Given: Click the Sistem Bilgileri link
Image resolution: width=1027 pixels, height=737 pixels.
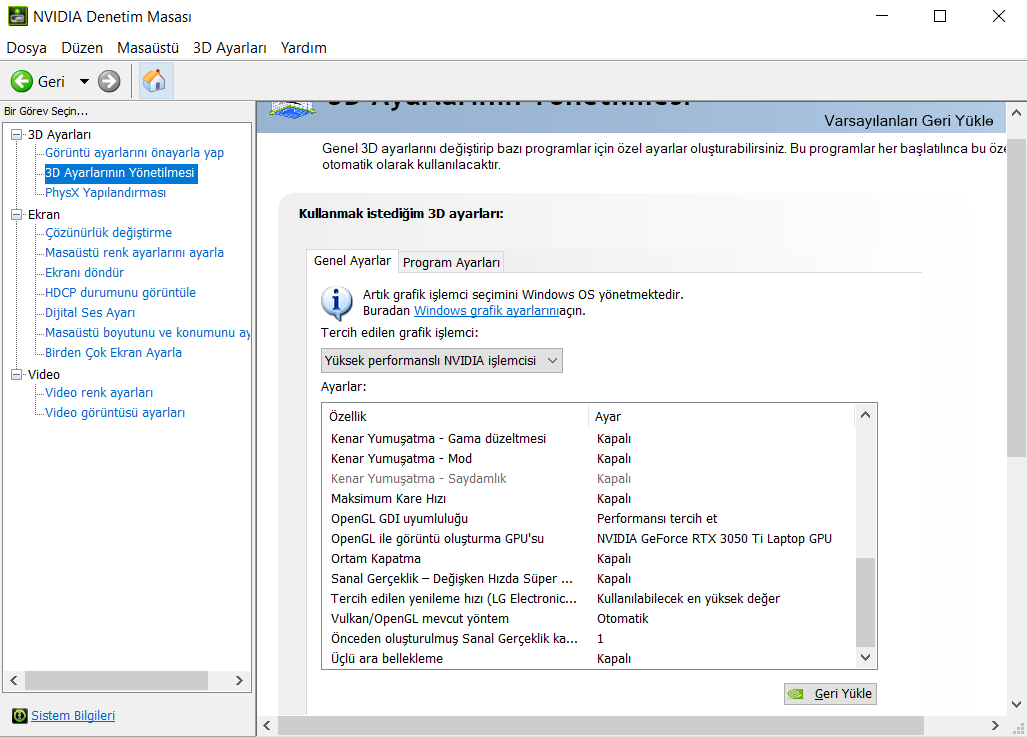Looking at the screenshot, I should (73, 715).
